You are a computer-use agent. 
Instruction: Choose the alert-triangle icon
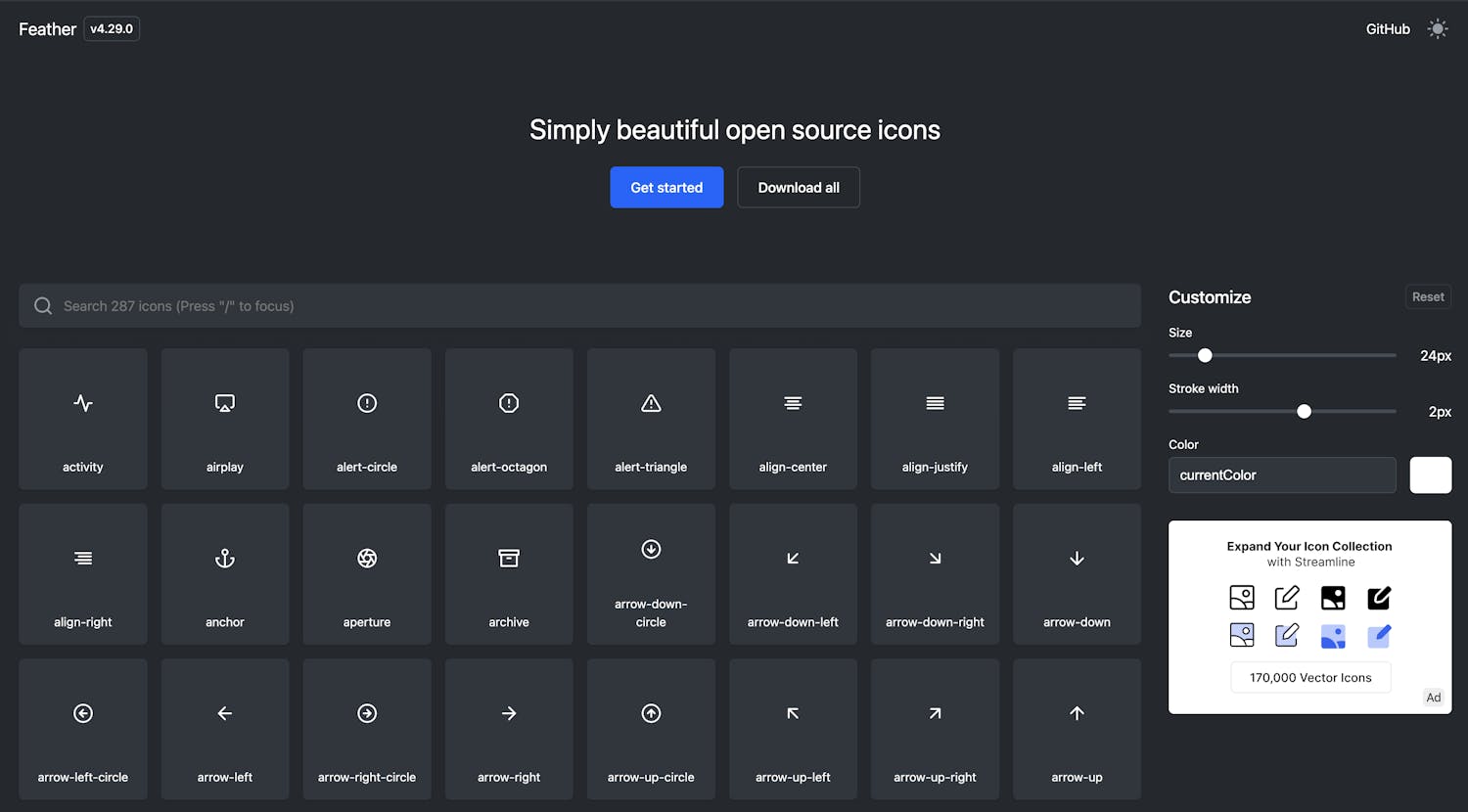coord(651,419)
